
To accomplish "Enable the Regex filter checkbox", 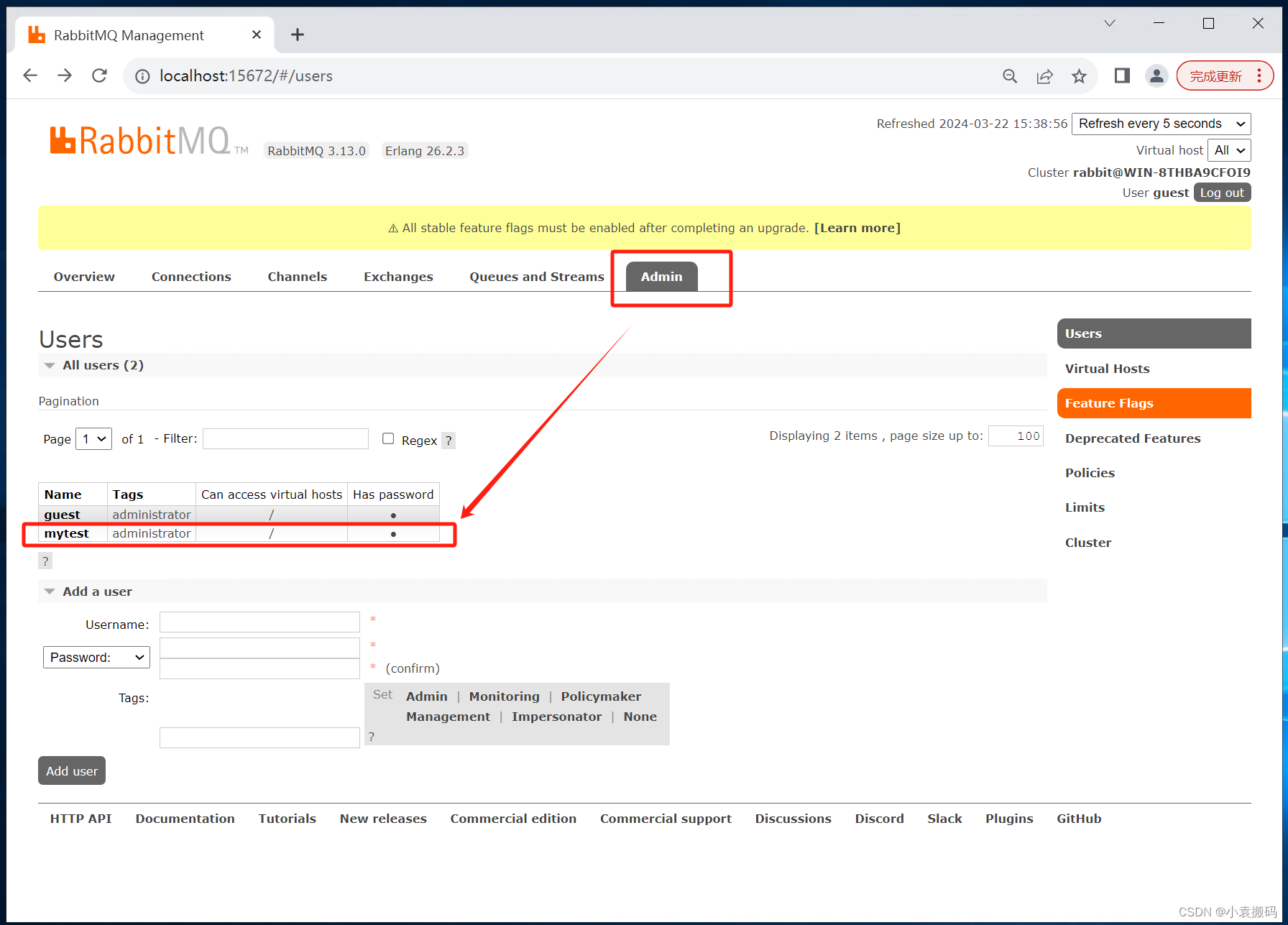I will (x=388, y=438).
